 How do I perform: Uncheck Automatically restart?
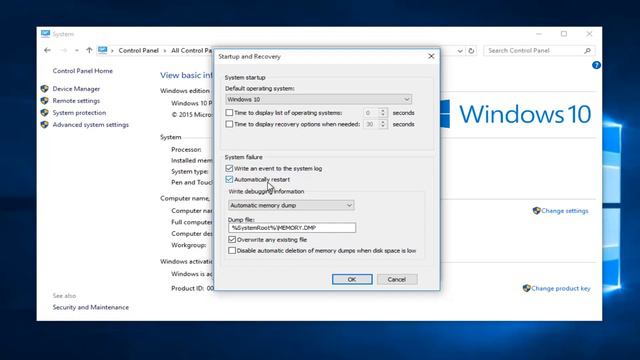coord(229,179)
